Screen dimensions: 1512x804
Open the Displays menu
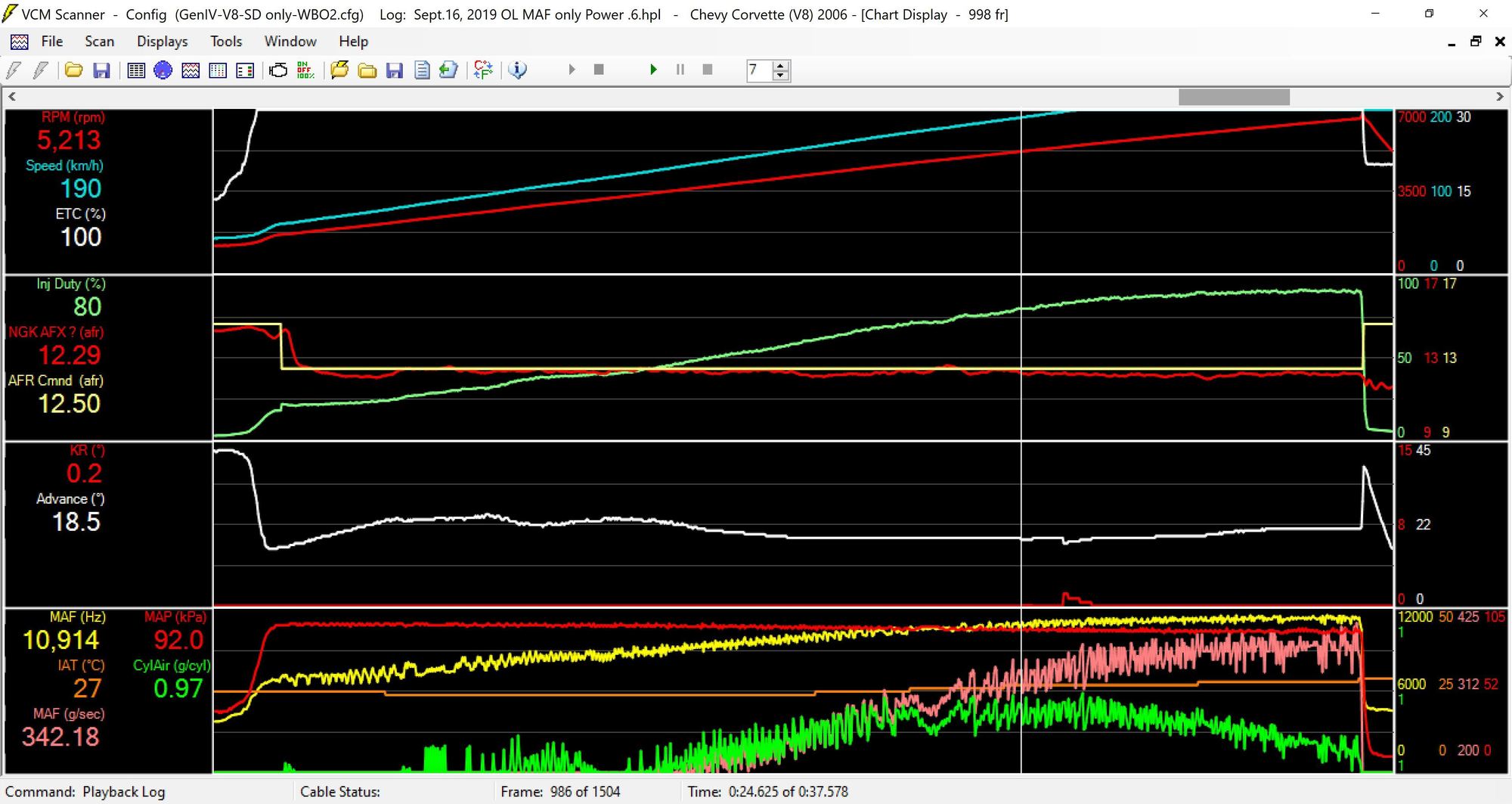click(x=162, y=42)
